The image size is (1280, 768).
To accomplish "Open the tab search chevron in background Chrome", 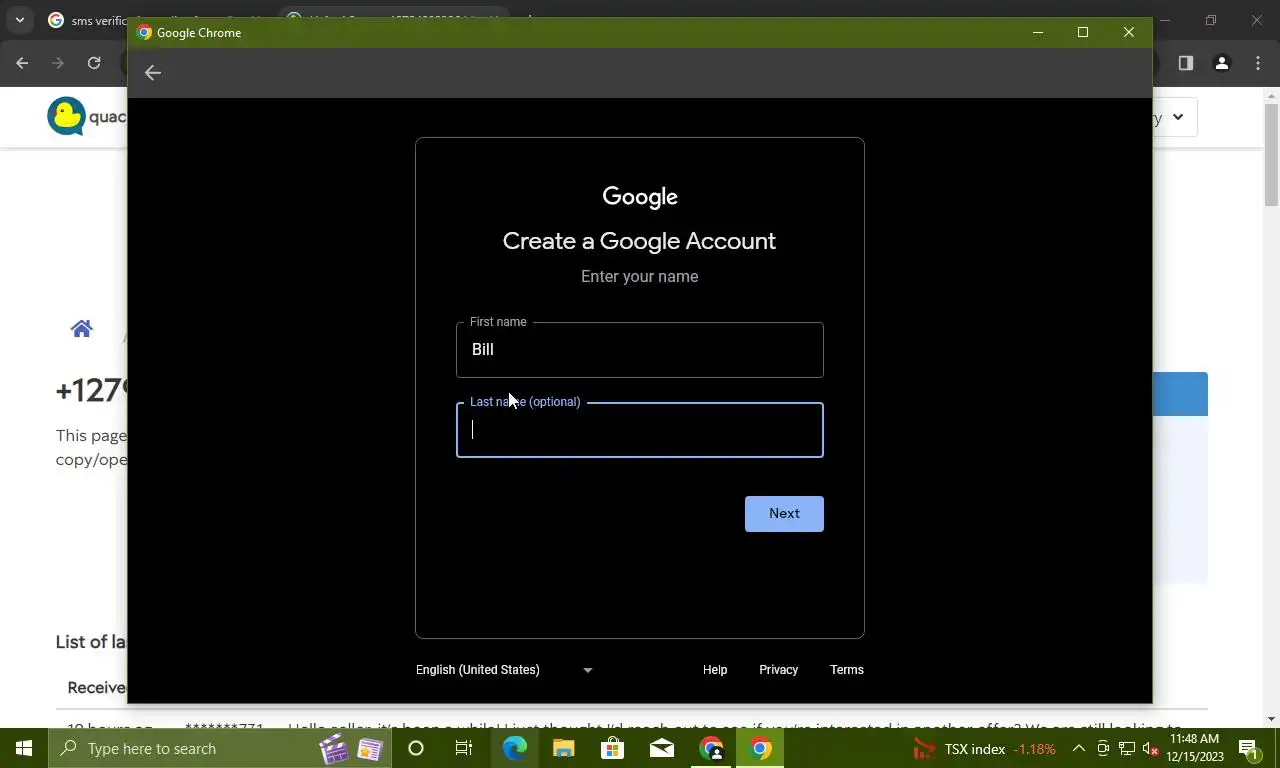I will click(19, 20).
